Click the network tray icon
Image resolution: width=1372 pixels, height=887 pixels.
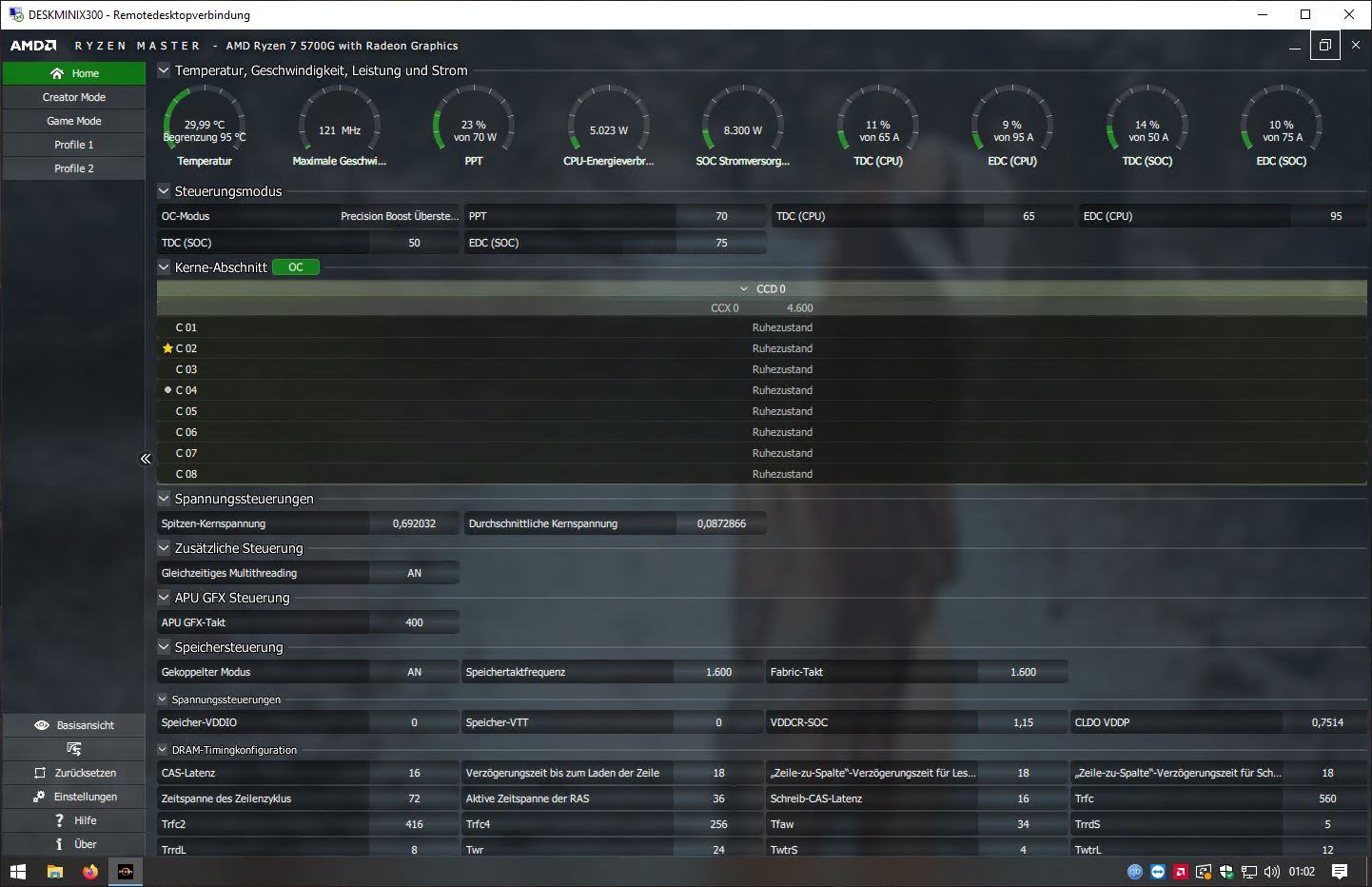1249,871
